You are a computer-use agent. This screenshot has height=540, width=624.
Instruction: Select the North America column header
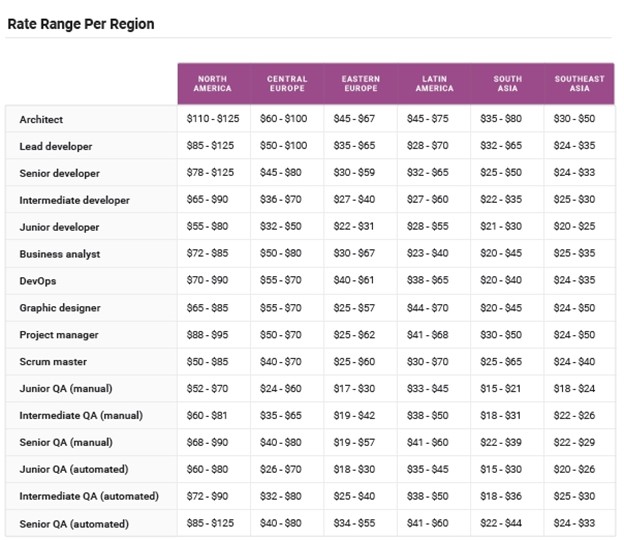[x=212, y=84]
